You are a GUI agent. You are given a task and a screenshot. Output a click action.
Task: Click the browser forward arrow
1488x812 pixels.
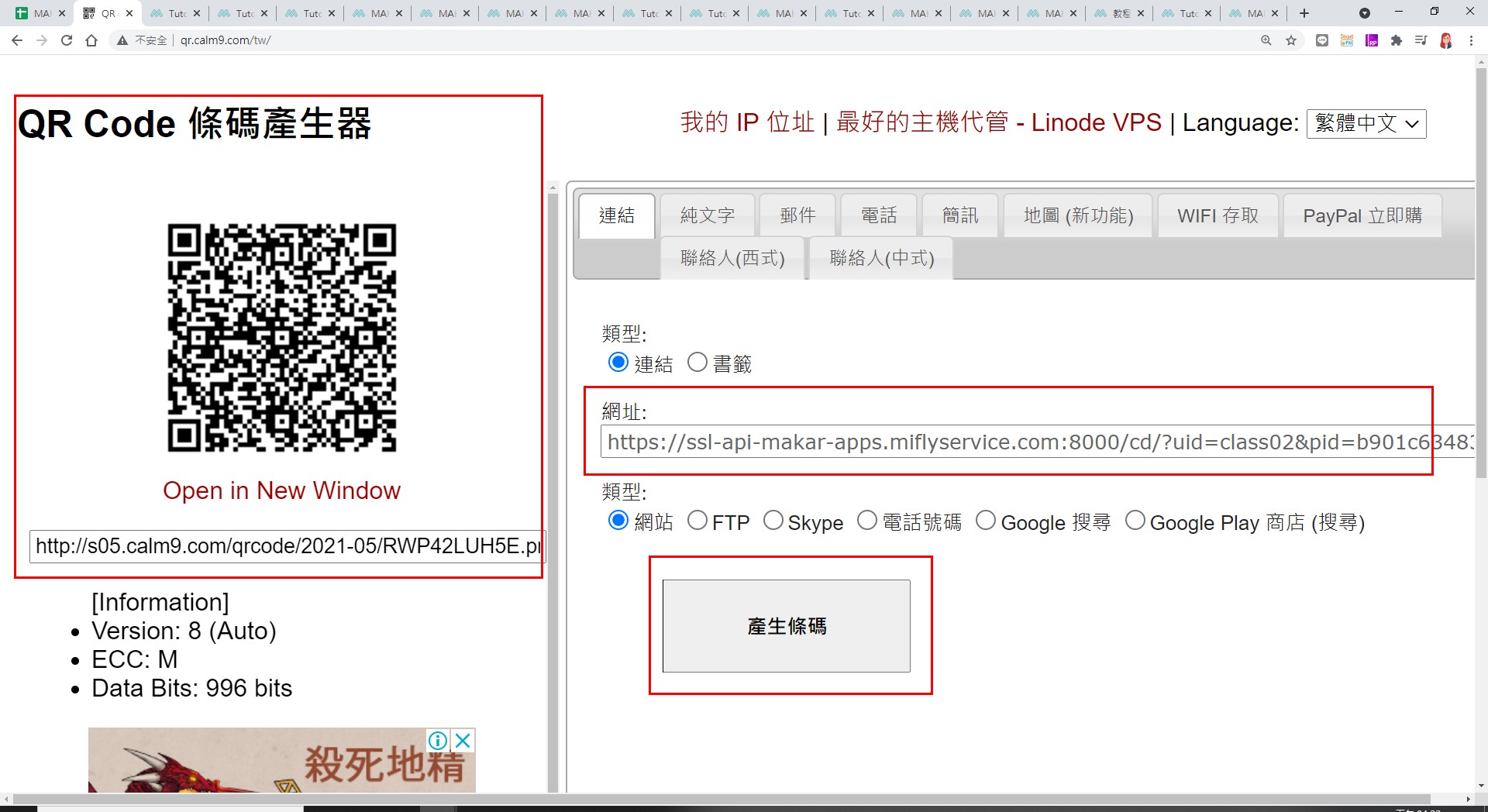[42, 40]
